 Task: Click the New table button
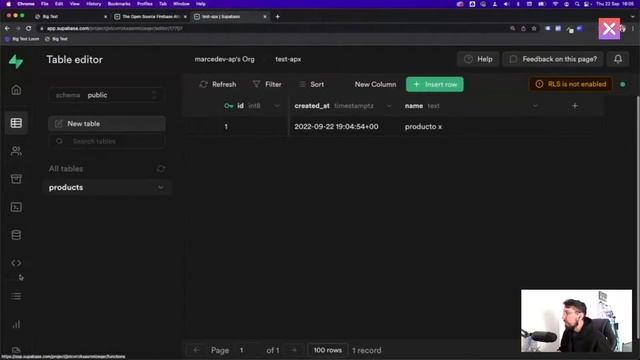tap(107, 124)
